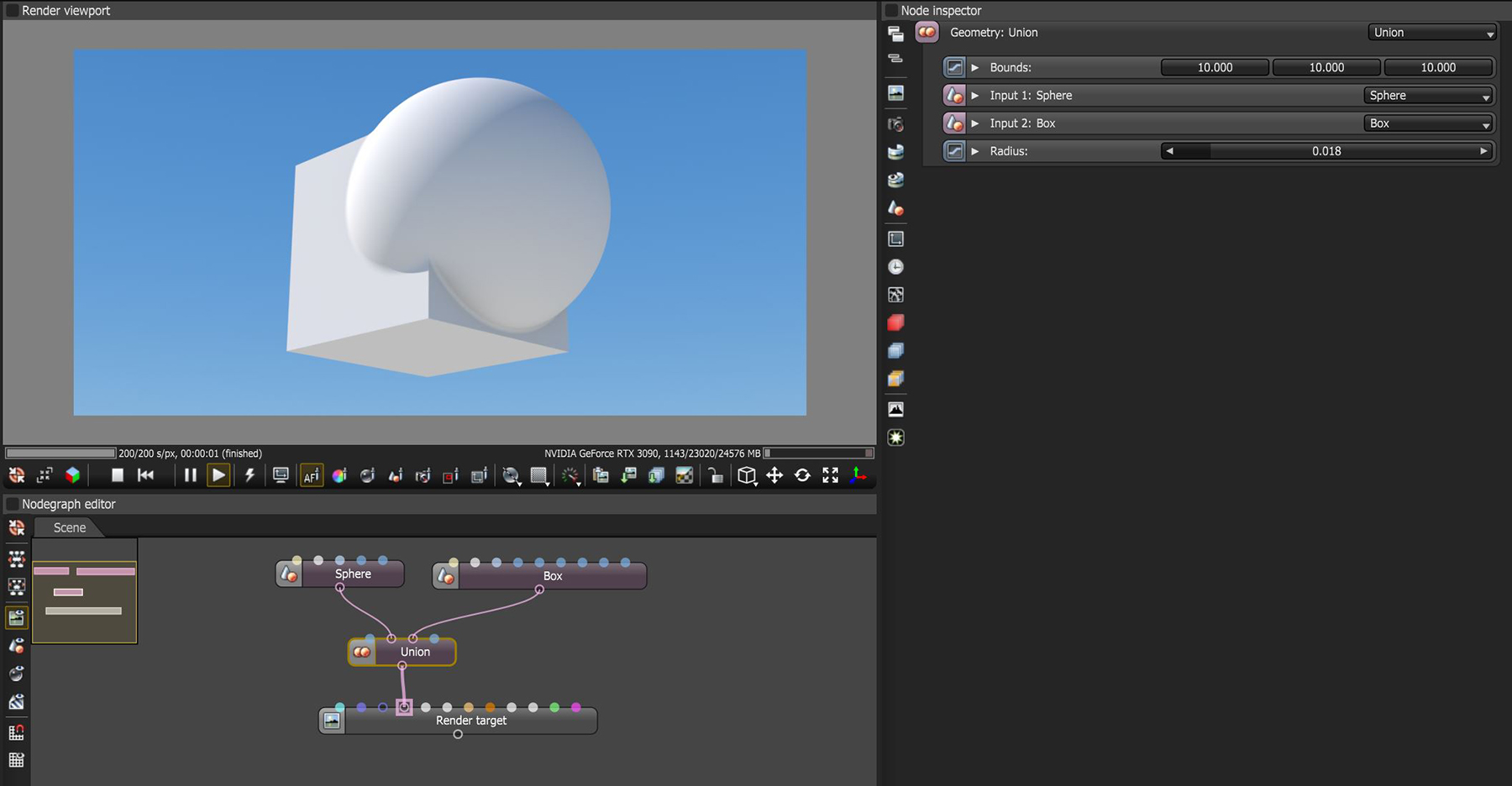Jump to environment settings in Node inspector
This screenshot has height=786, width=1512.
pos(895,152)
